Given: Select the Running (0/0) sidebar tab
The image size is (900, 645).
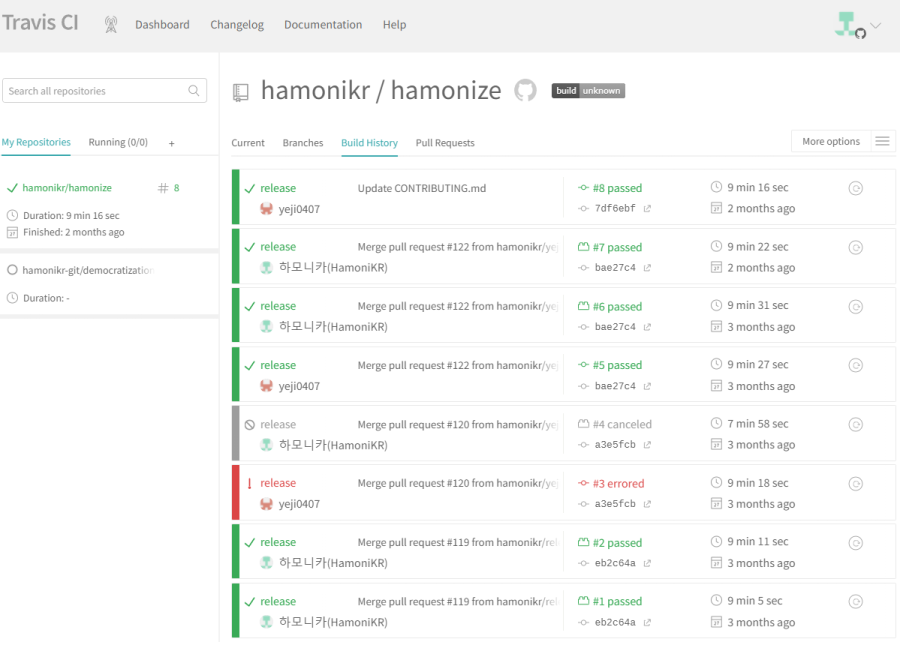Looking at the screenshot, I should (x=118, y=142).
